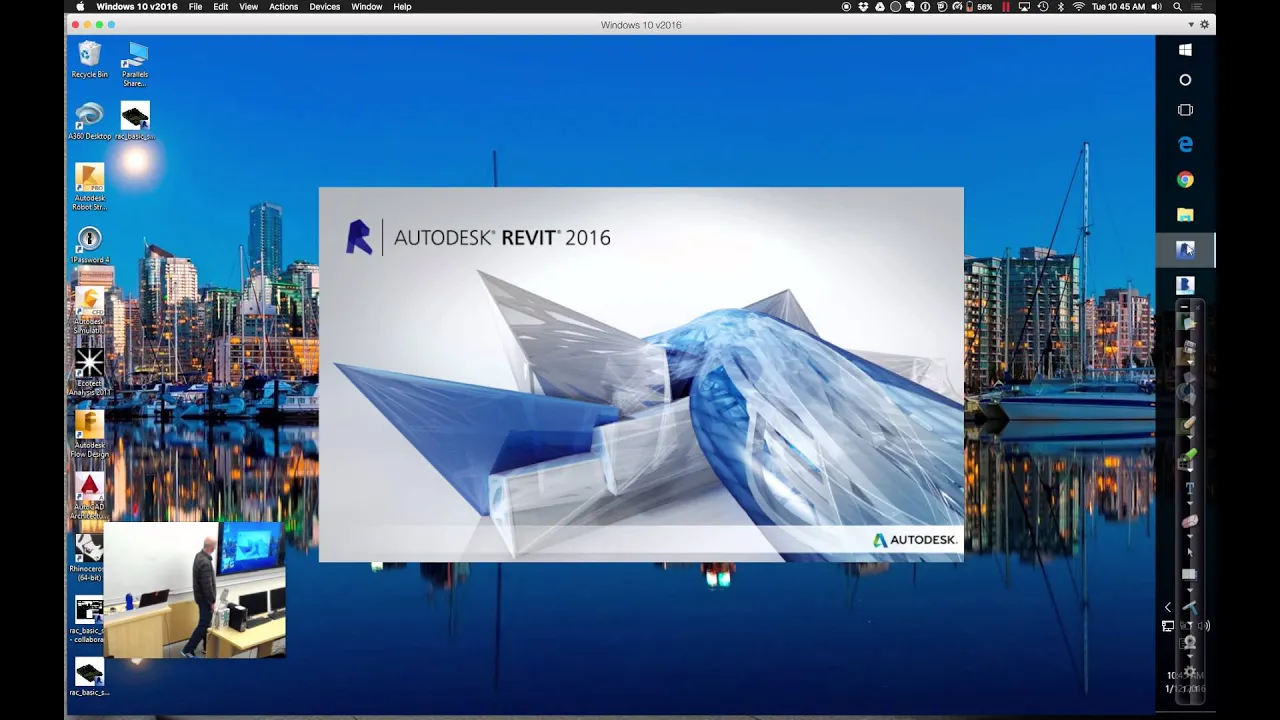This screenshot has width=1280, height=720.
Task: Click the Google Drive menu bar icon
Action: [x=880, y=6]
